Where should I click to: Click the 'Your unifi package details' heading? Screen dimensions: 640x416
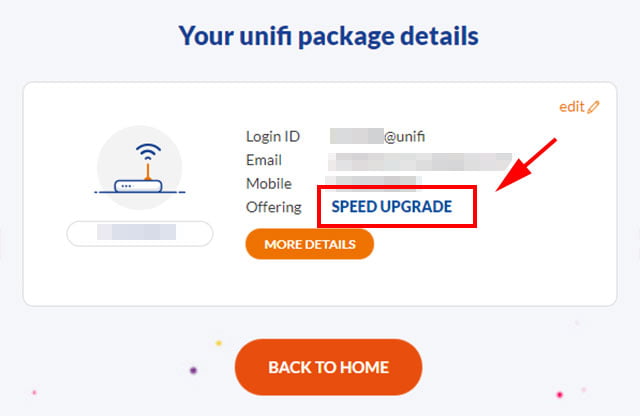(329, 36)
